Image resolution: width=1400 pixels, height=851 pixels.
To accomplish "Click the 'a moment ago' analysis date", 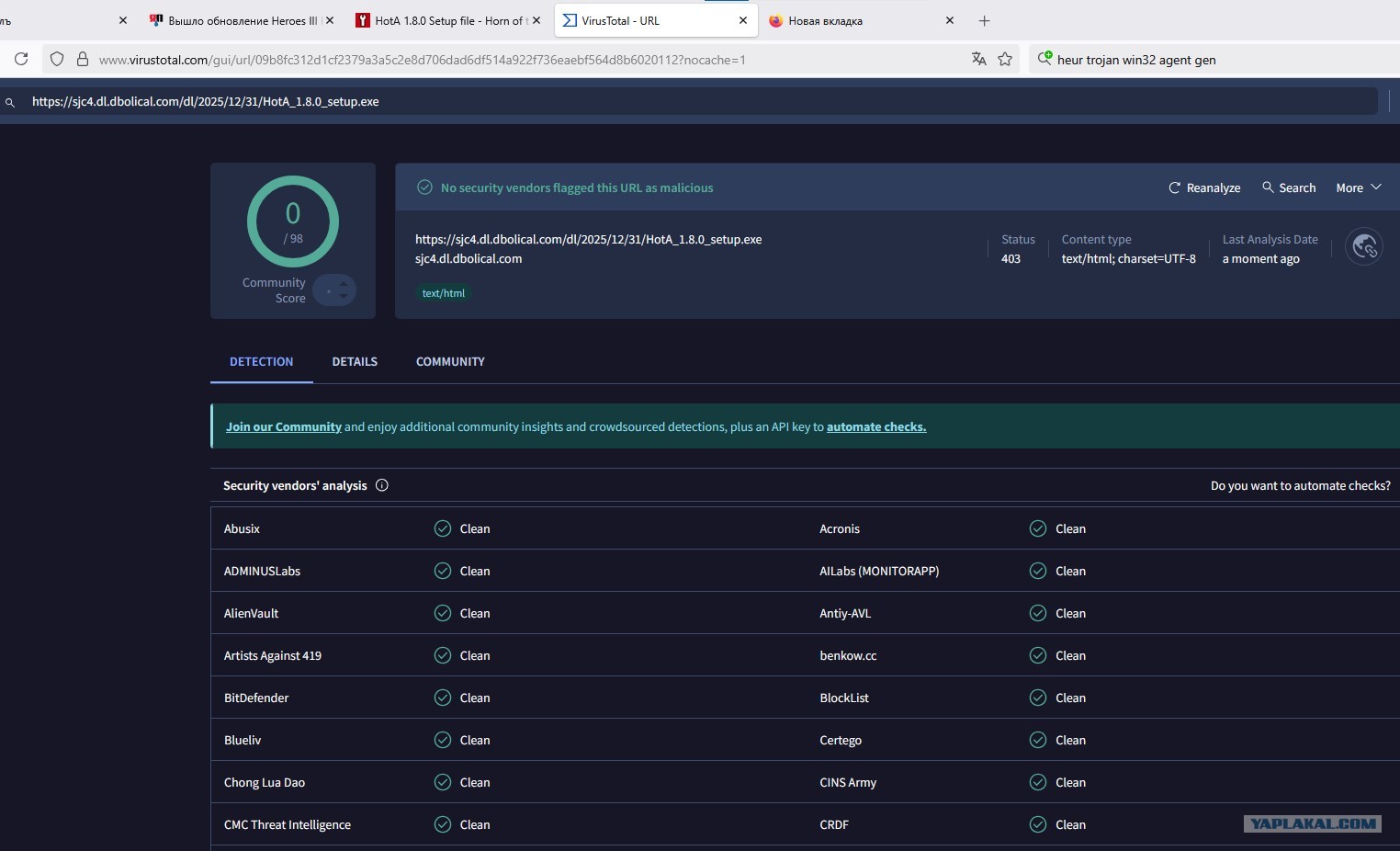I will click(1260, 258).
